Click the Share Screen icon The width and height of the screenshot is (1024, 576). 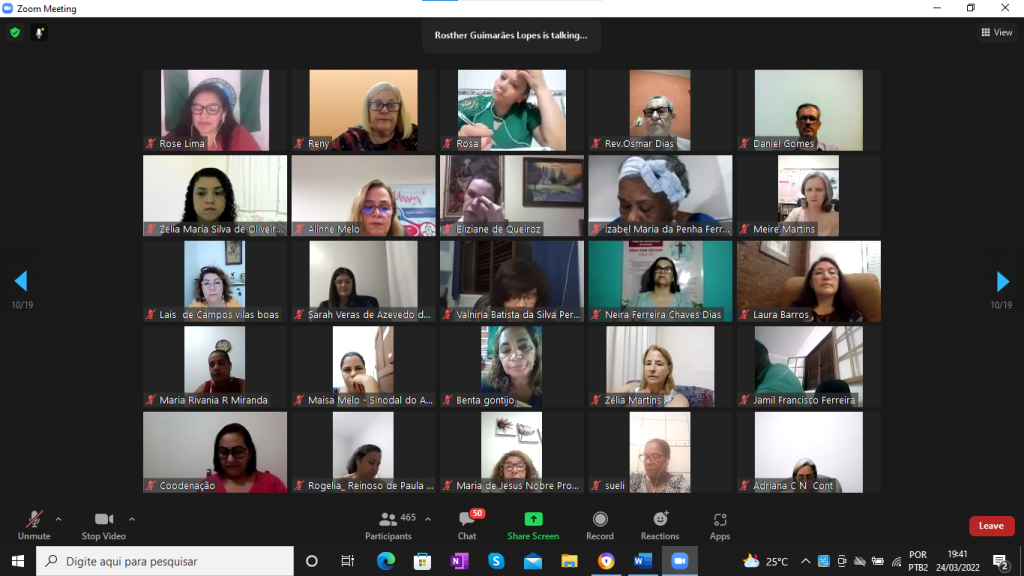click(x=533, y=525)
